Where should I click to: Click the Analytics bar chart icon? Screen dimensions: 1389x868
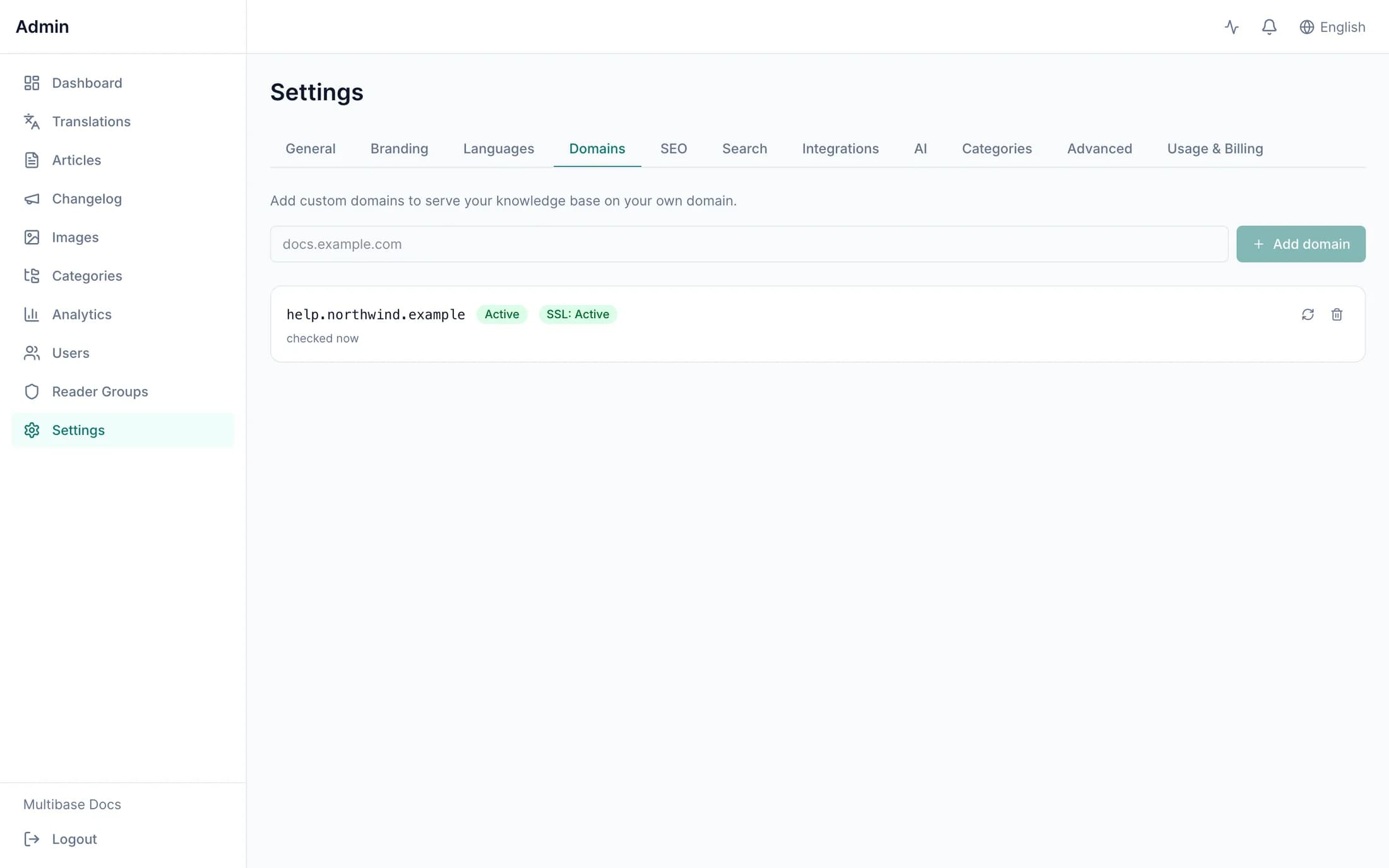32,314
